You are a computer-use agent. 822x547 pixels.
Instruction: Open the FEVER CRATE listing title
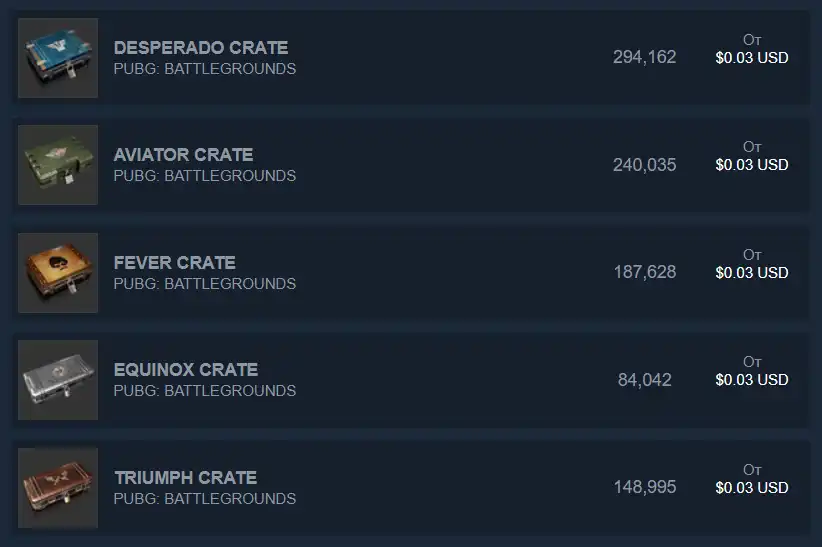175,263
